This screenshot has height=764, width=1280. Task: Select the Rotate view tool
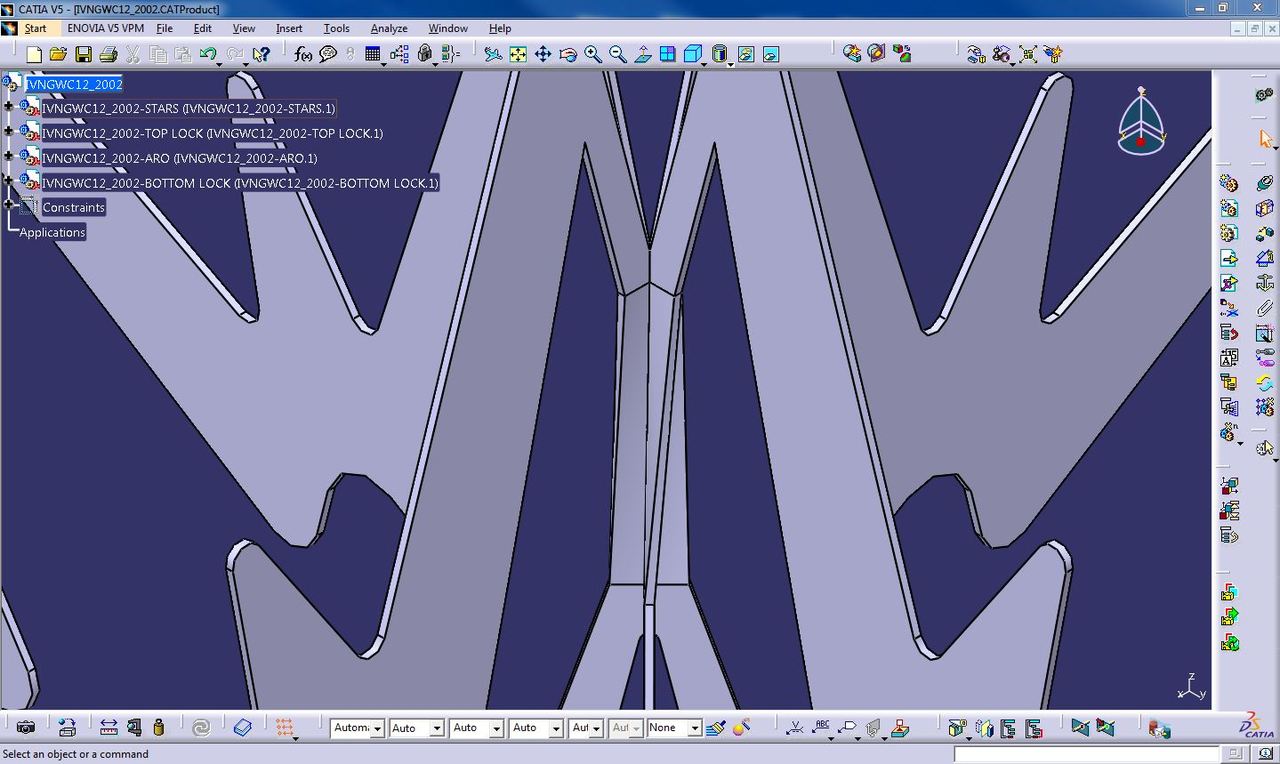click(x=568, y=54)
